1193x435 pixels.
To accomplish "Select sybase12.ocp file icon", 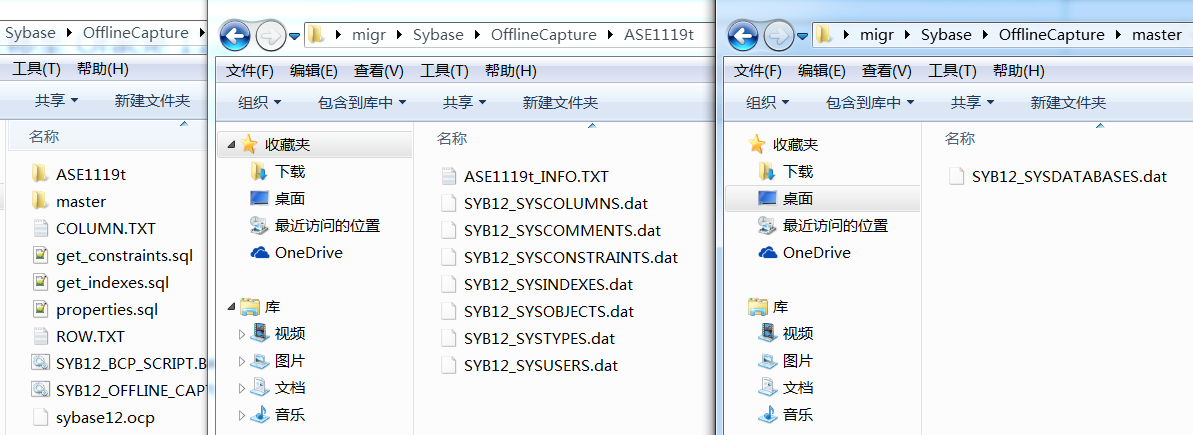I will [40, 418].
